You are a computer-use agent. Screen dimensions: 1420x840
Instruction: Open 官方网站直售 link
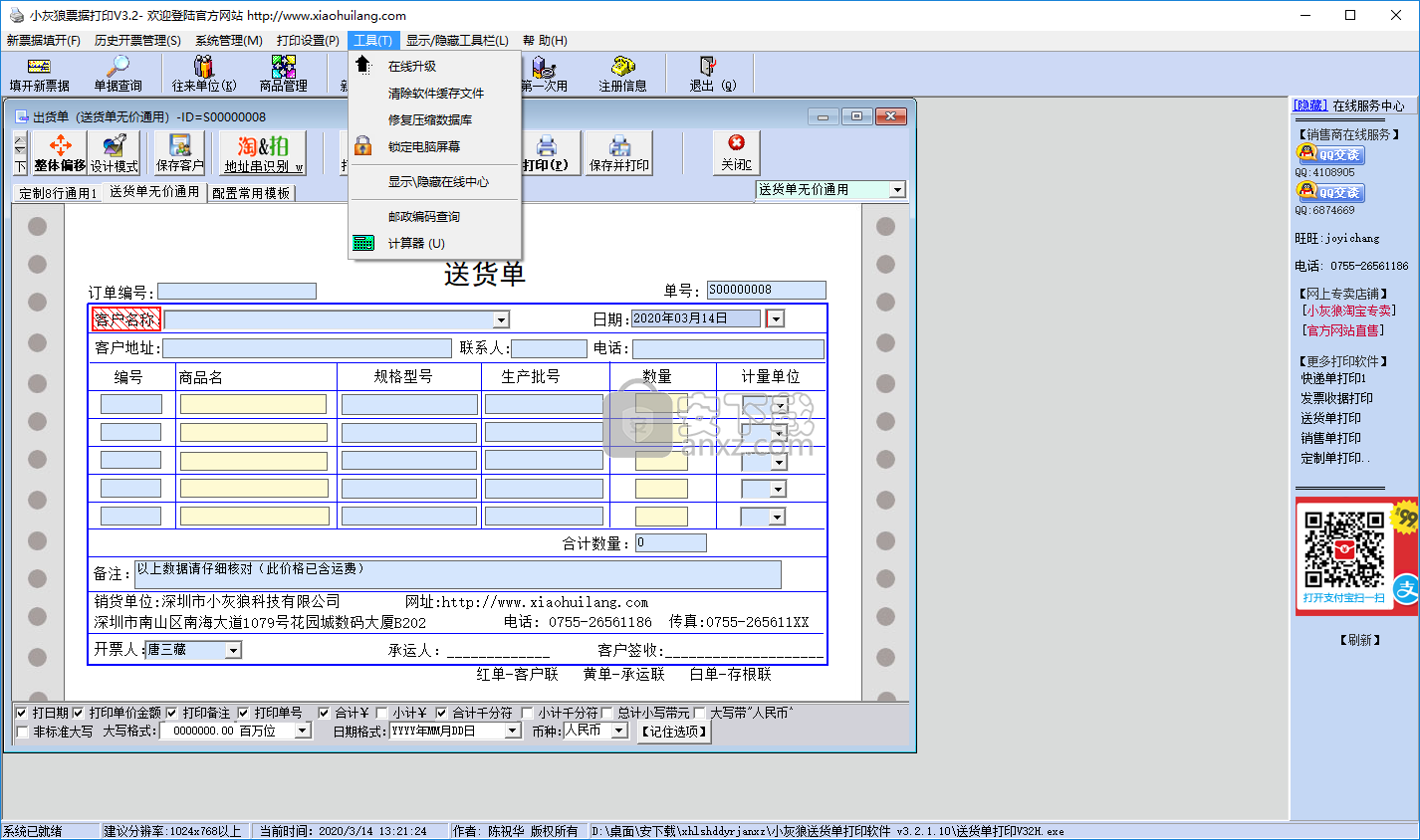(x=1342, y=330)
